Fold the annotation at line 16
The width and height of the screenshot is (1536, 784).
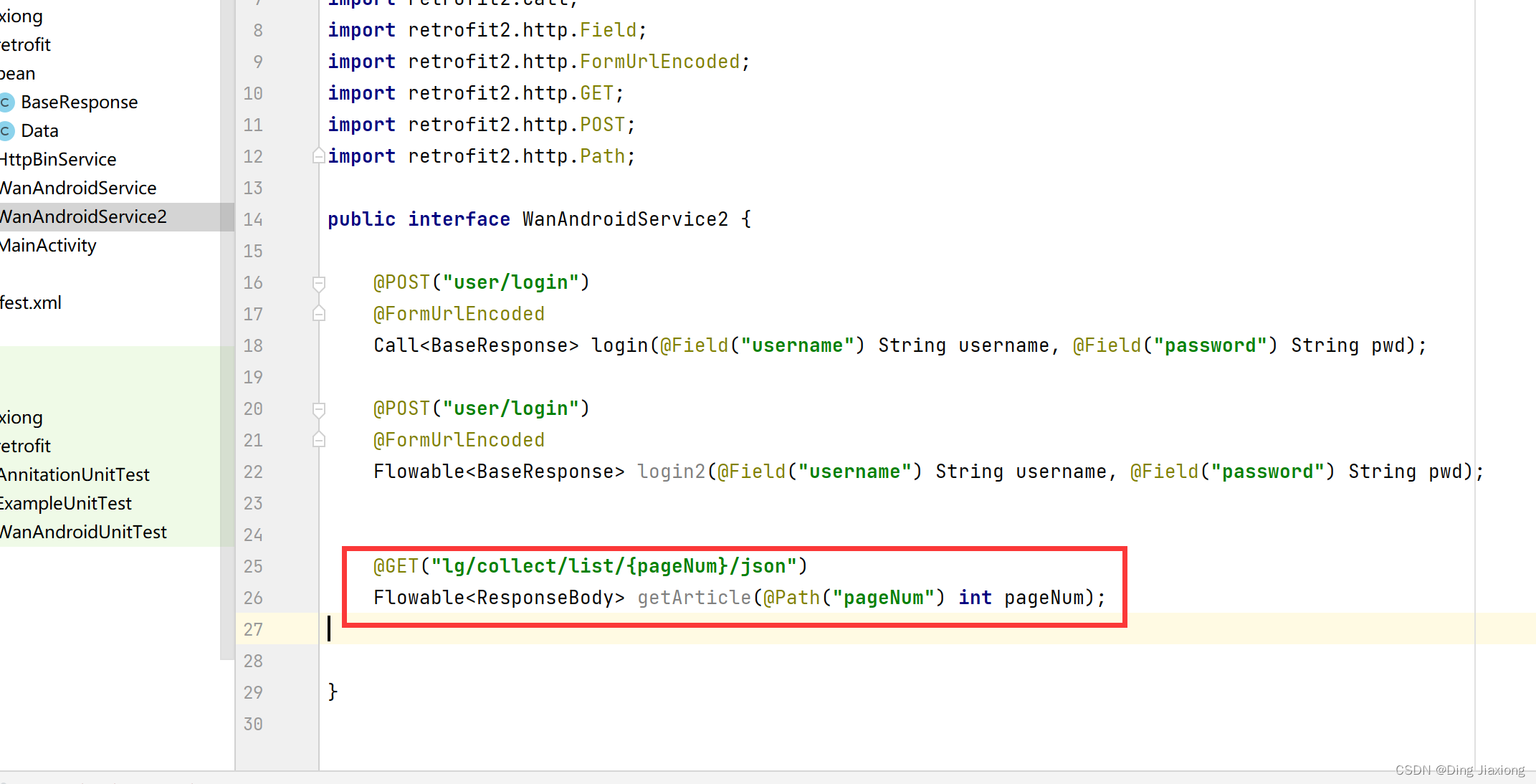(x=319, y=283)
